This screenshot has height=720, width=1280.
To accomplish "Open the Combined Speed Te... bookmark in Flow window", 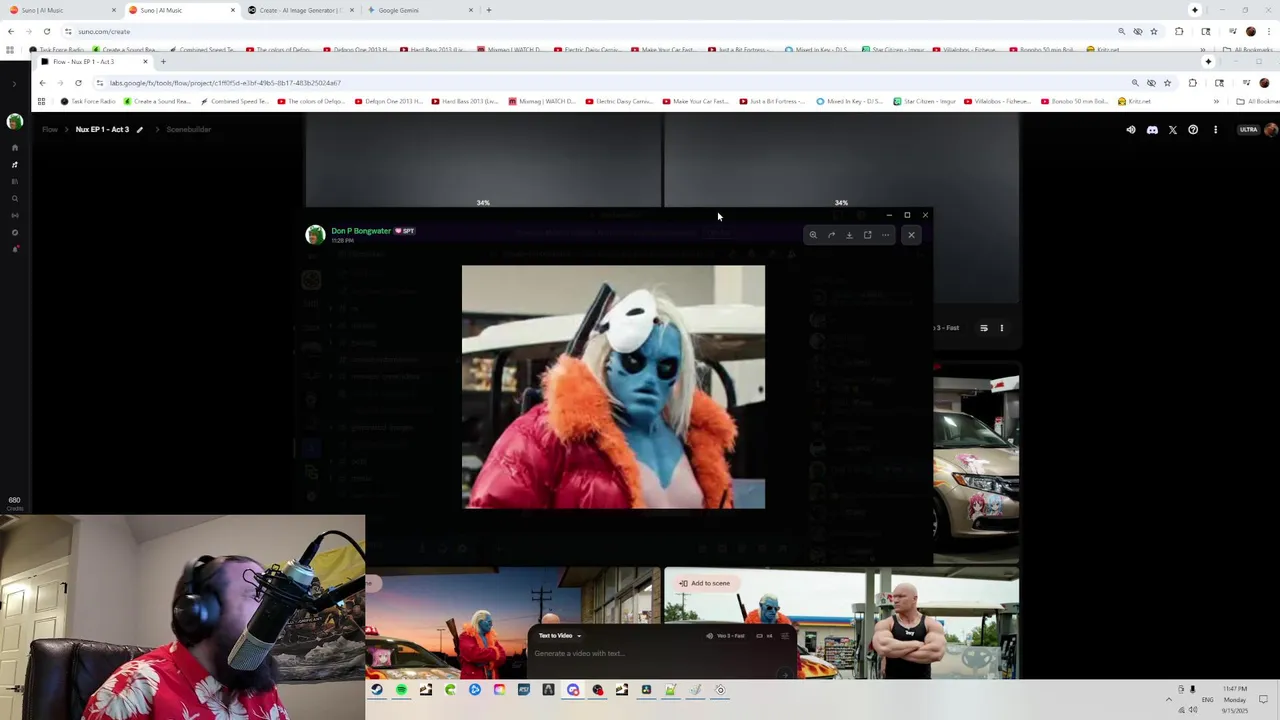I will pos(234,101).
